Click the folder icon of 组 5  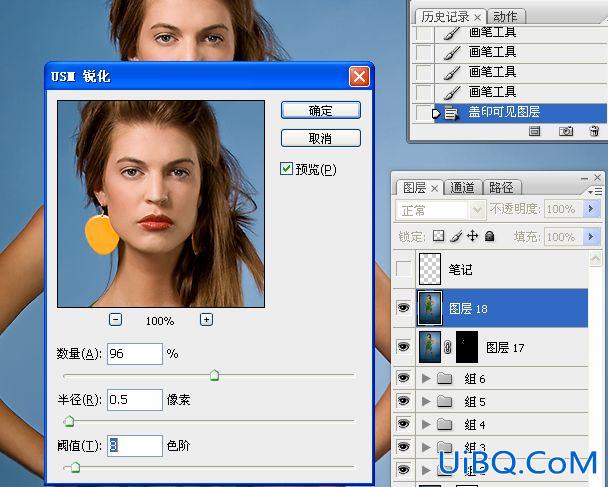pos(444,401)
